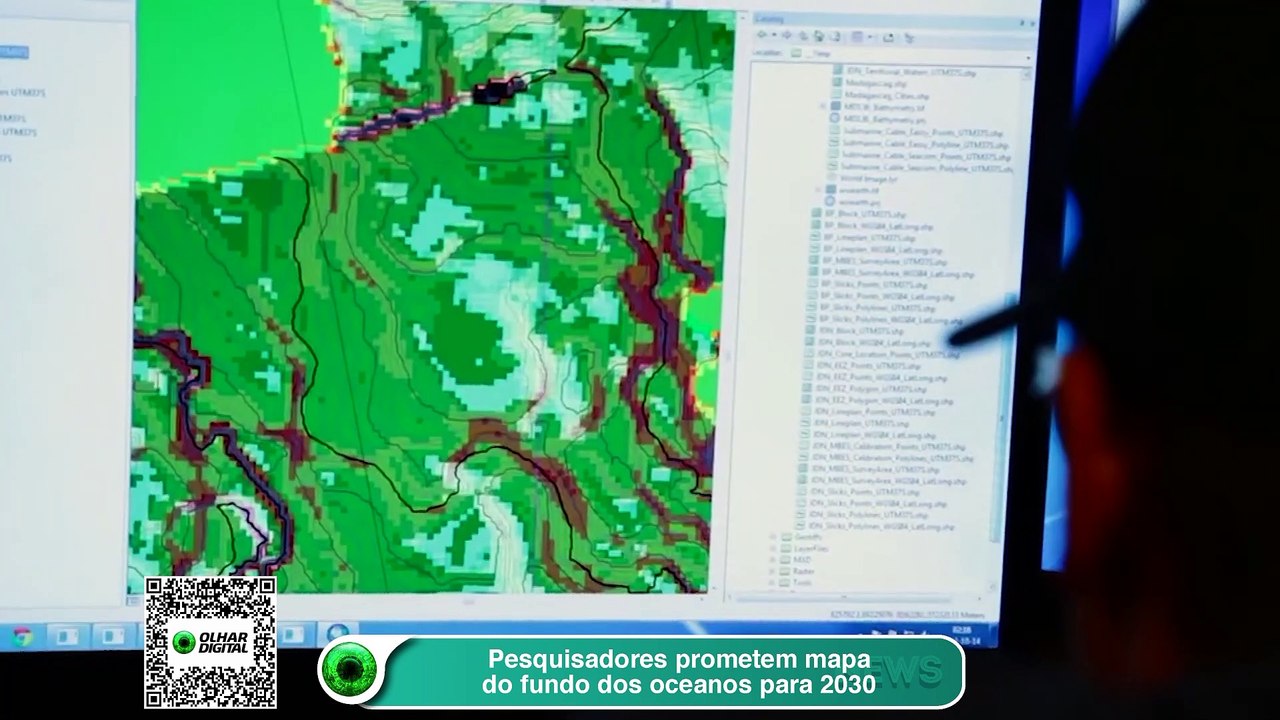
Task: Auto-hide the Catalog panel with pin
Action: point(1020,22)
